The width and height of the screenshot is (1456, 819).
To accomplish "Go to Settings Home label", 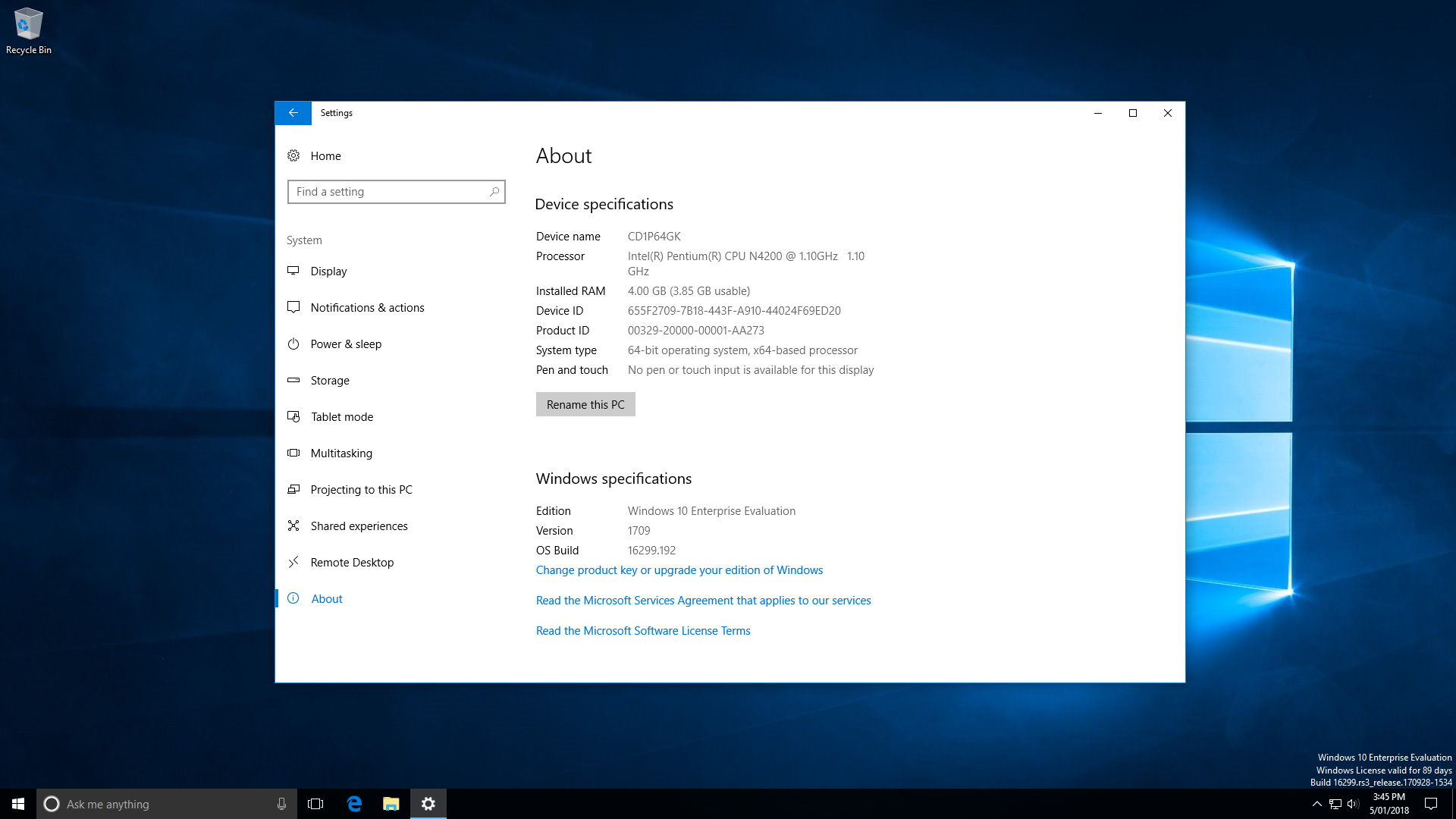I will (x=325, y=156).
